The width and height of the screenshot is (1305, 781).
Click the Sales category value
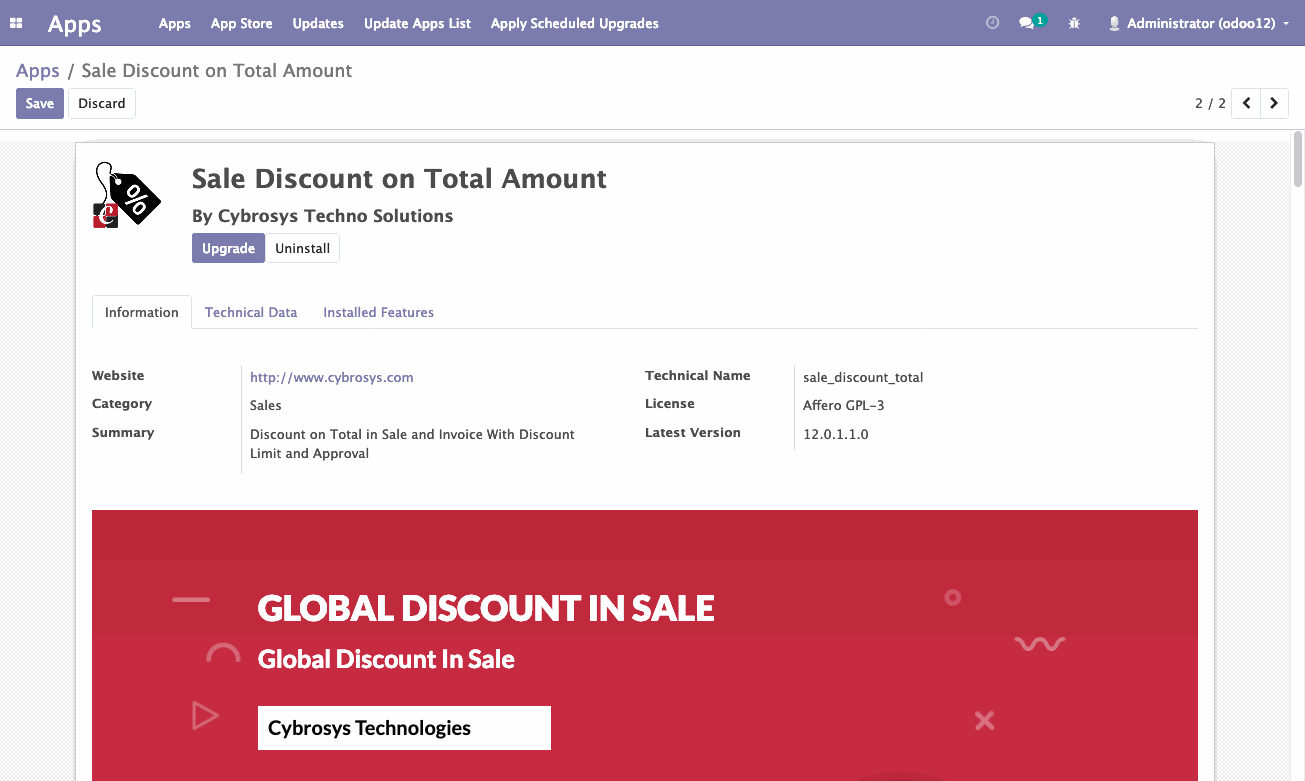coord(266,405)
